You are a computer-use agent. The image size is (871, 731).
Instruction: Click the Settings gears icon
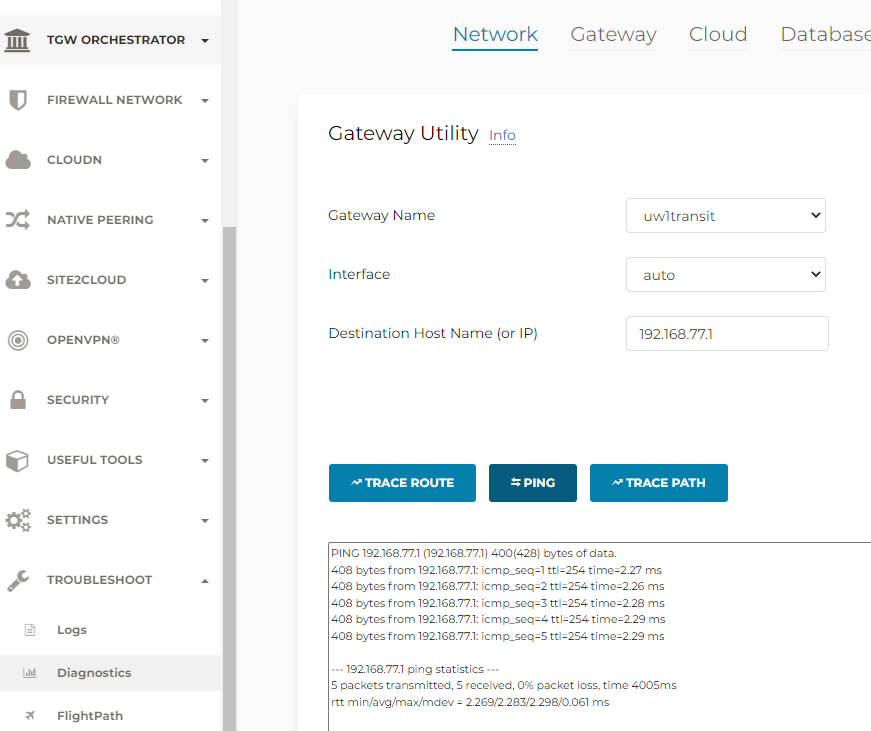(18, 520)
